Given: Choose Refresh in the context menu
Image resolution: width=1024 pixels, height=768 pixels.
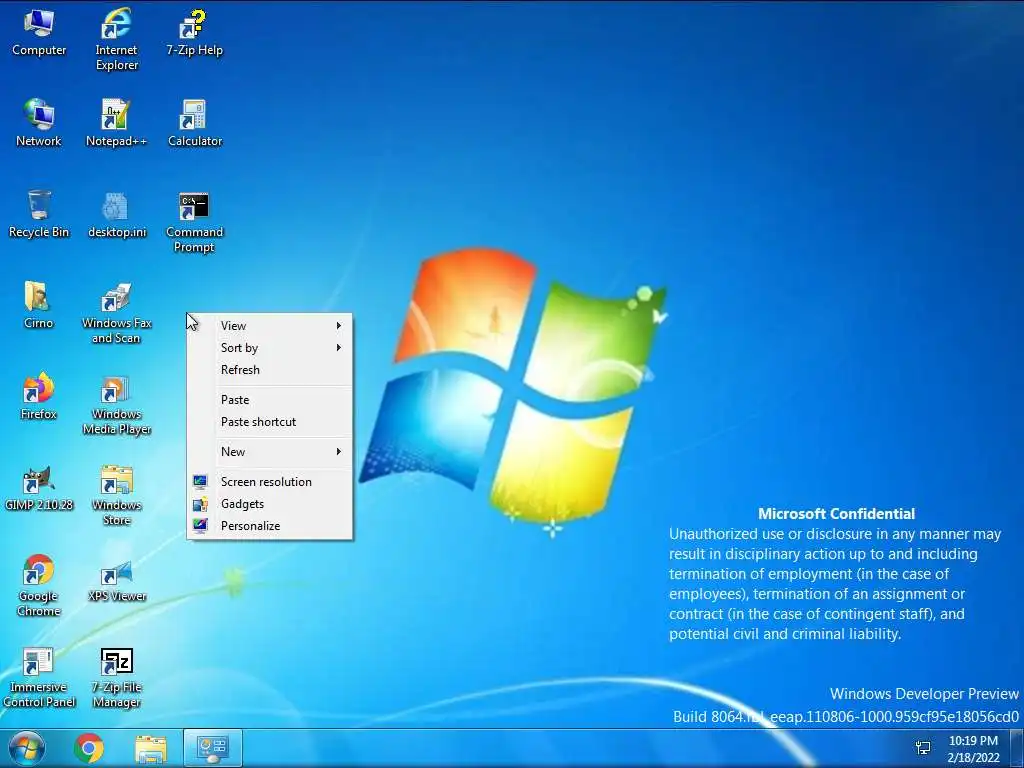Looking at the screenshot, I should [x=270, y=370].
